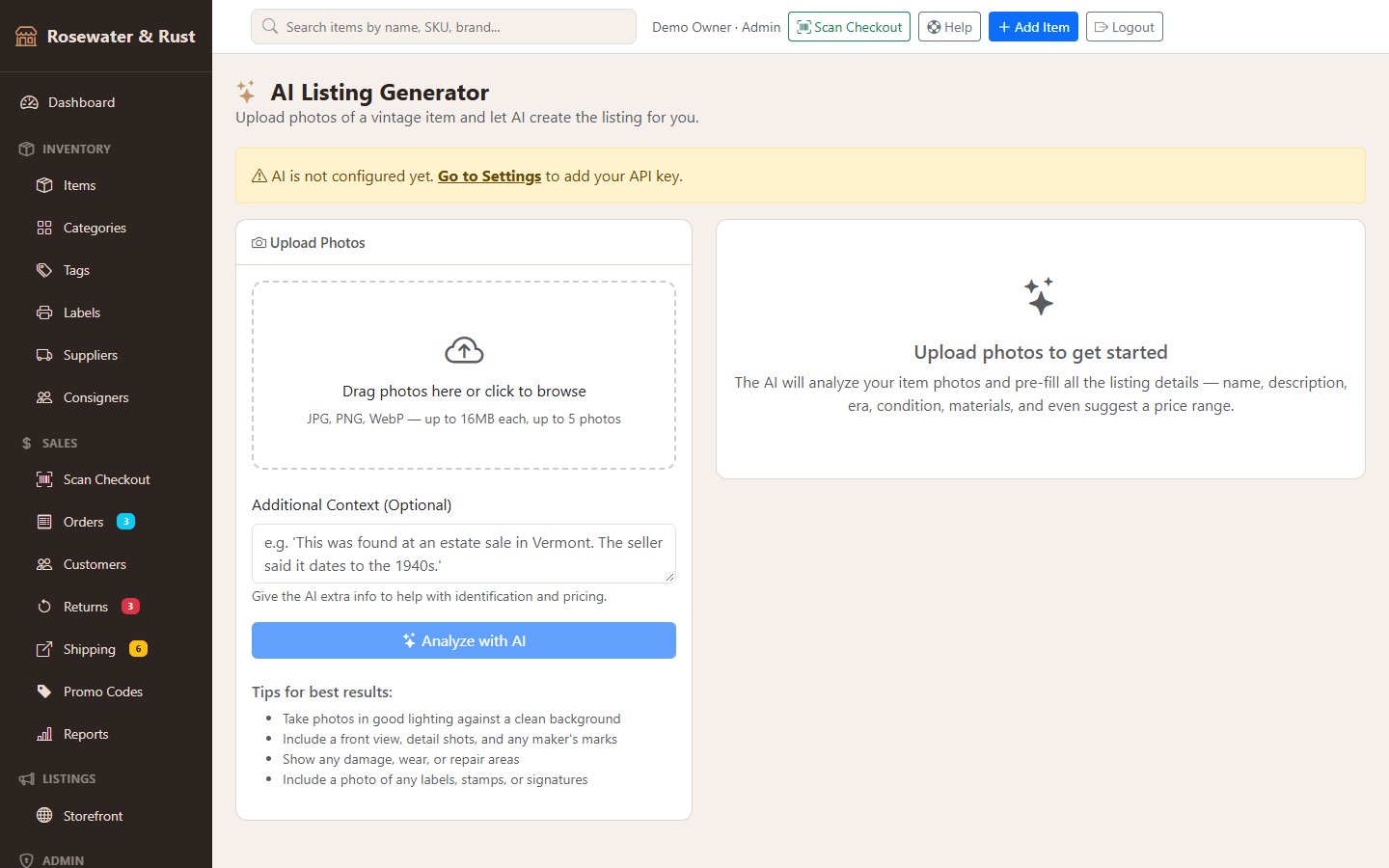Click the Orders receipt icon
The height and width of the screenshot is (868, 1389).
coord(44,522)
